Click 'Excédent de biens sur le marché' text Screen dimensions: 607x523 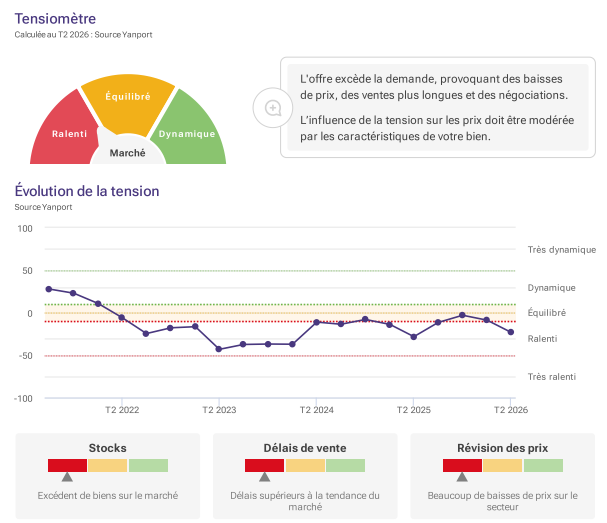pos(108,496)
